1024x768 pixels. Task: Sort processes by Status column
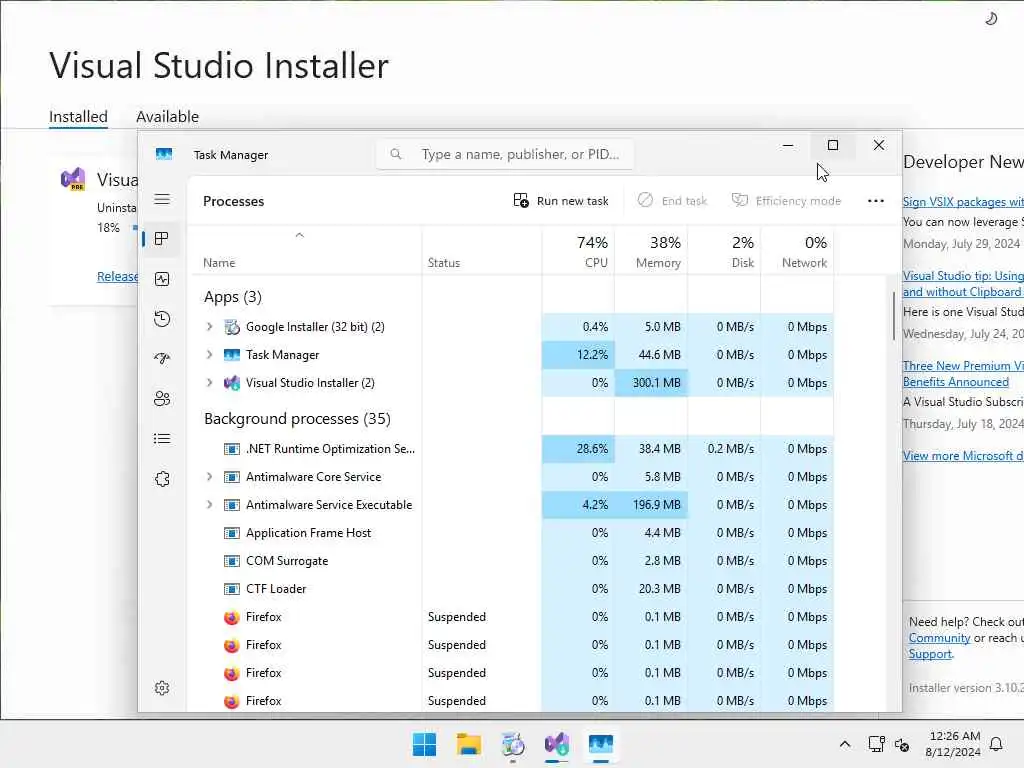click(x=444, y=263)
